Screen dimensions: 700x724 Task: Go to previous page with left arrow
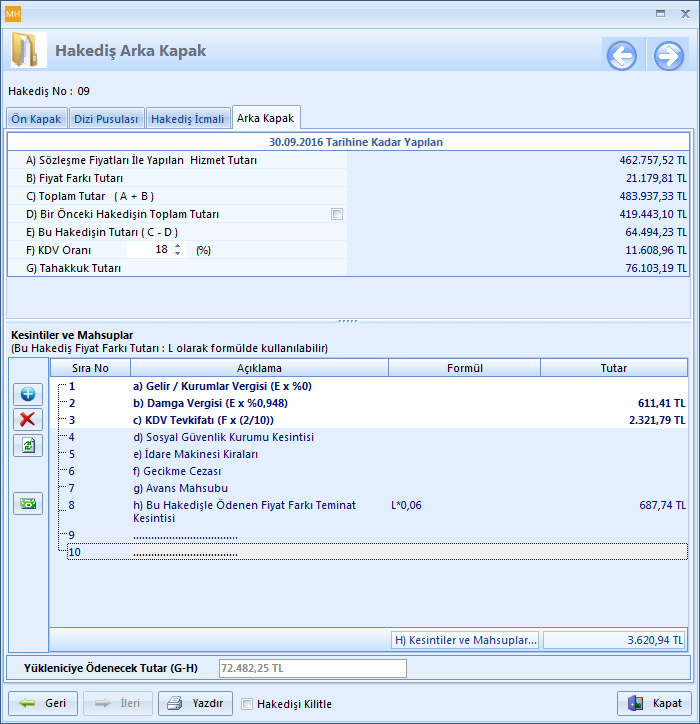coord(621,56)
